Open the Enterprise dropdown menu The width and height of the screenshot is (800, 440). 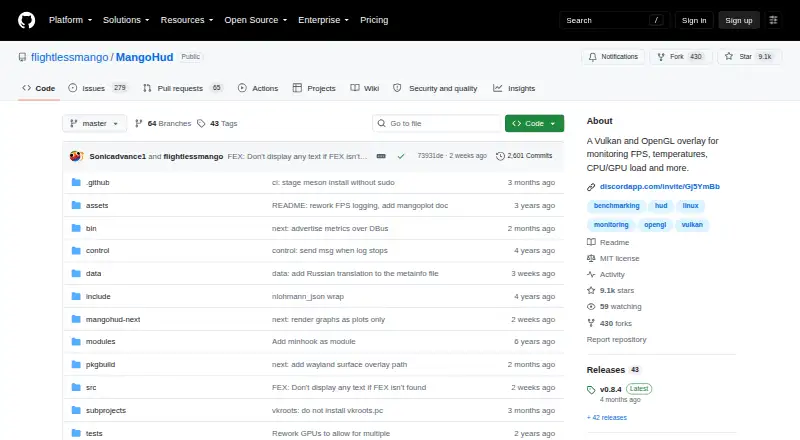pos(323,20)
